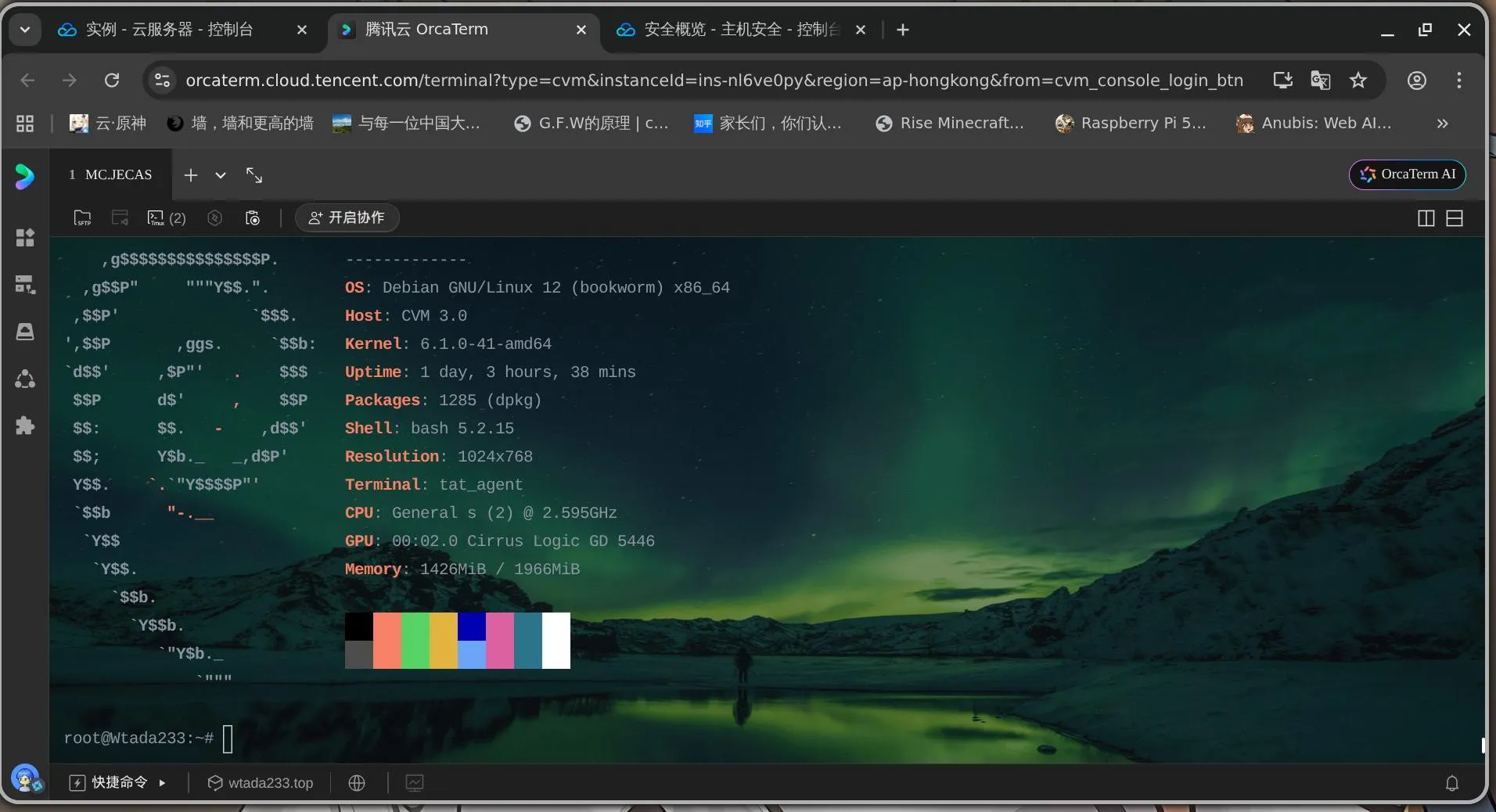Screen dimensions: 1496x812
Task: Click the 开启协作 collaboration button
Action: click(347, 217)
